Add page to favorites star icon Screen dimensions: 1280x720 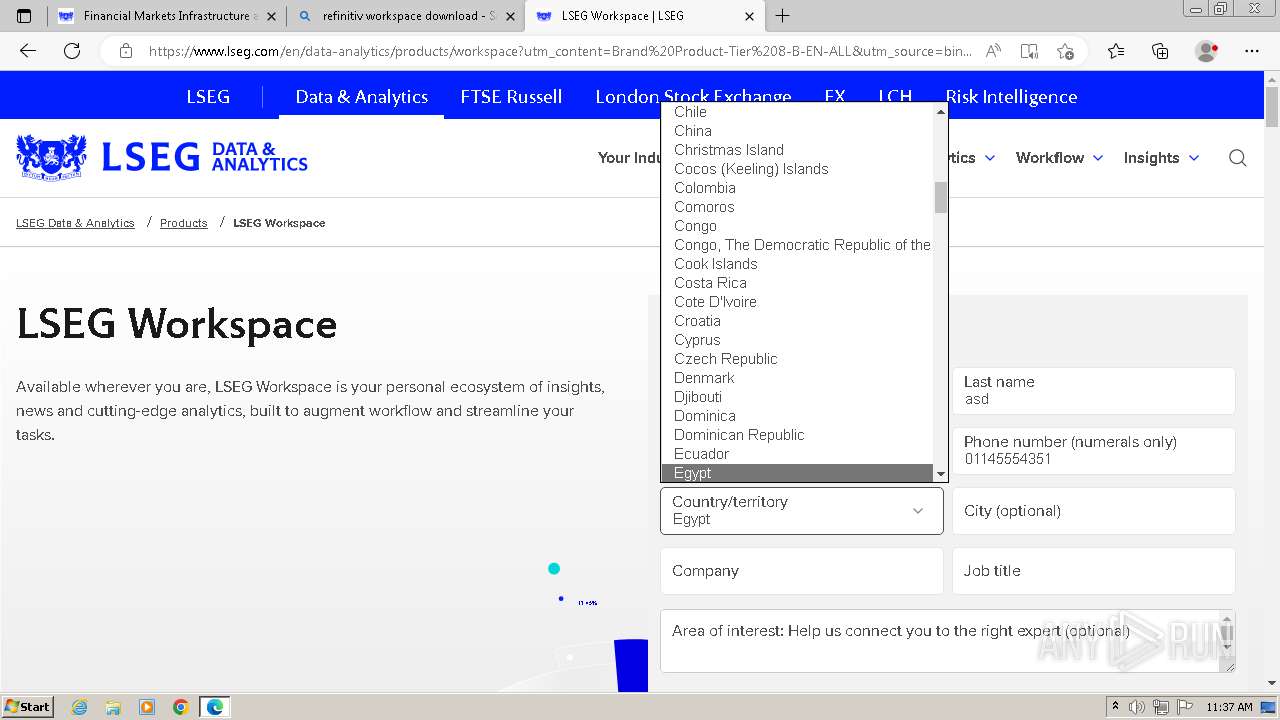pyautogui.click(x=1065, y=51)
